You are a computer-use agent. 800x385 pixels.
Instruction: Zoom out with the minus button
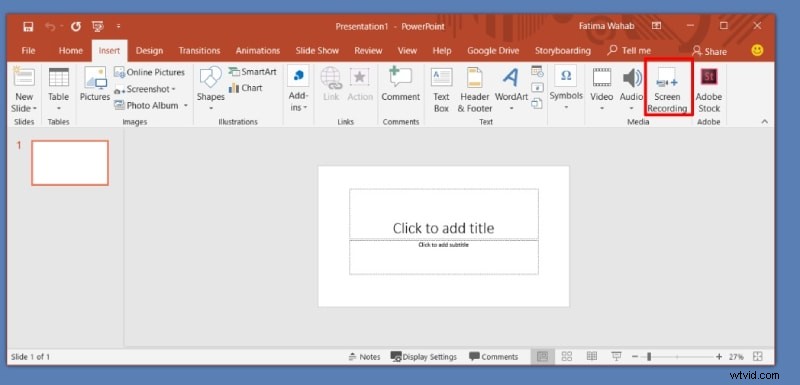635,357
